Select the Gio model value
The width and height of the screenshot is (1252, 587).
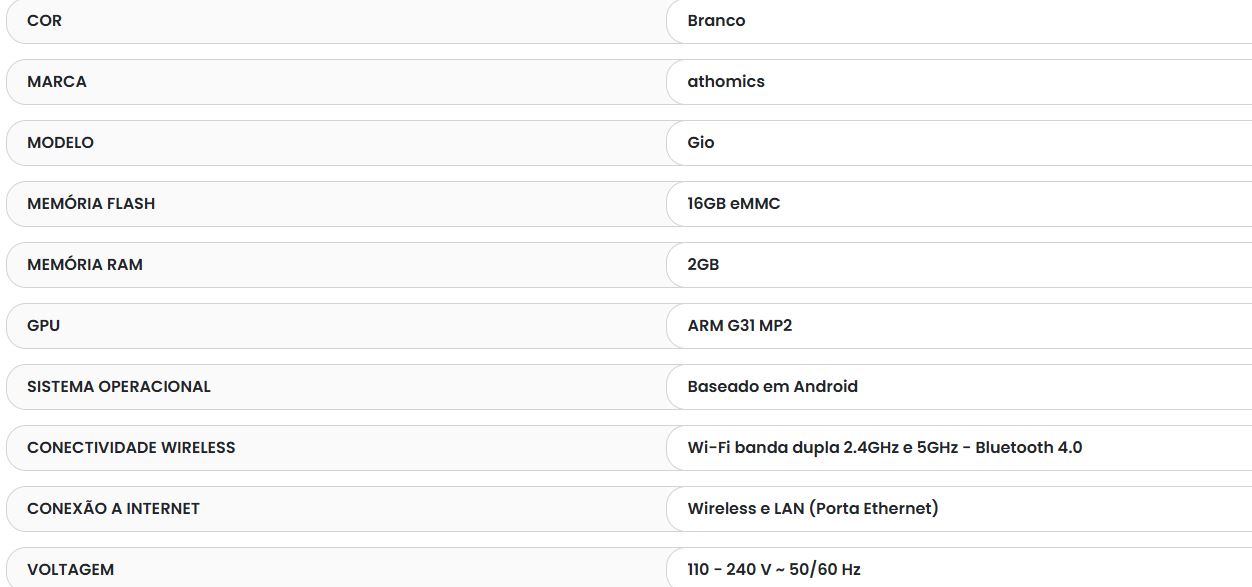tap(701, 143)
